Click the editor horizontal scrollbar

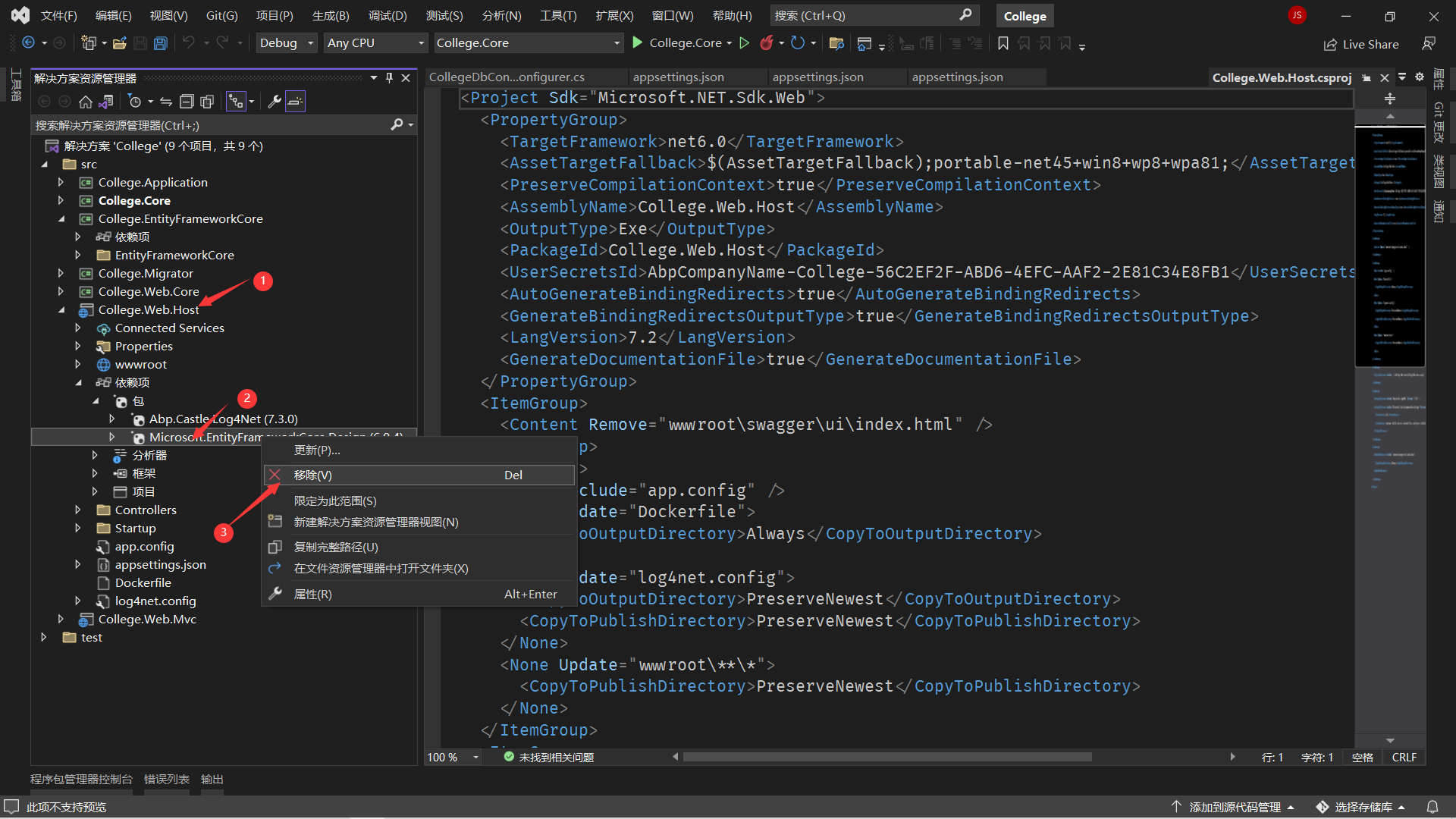(x=886, y=757)
